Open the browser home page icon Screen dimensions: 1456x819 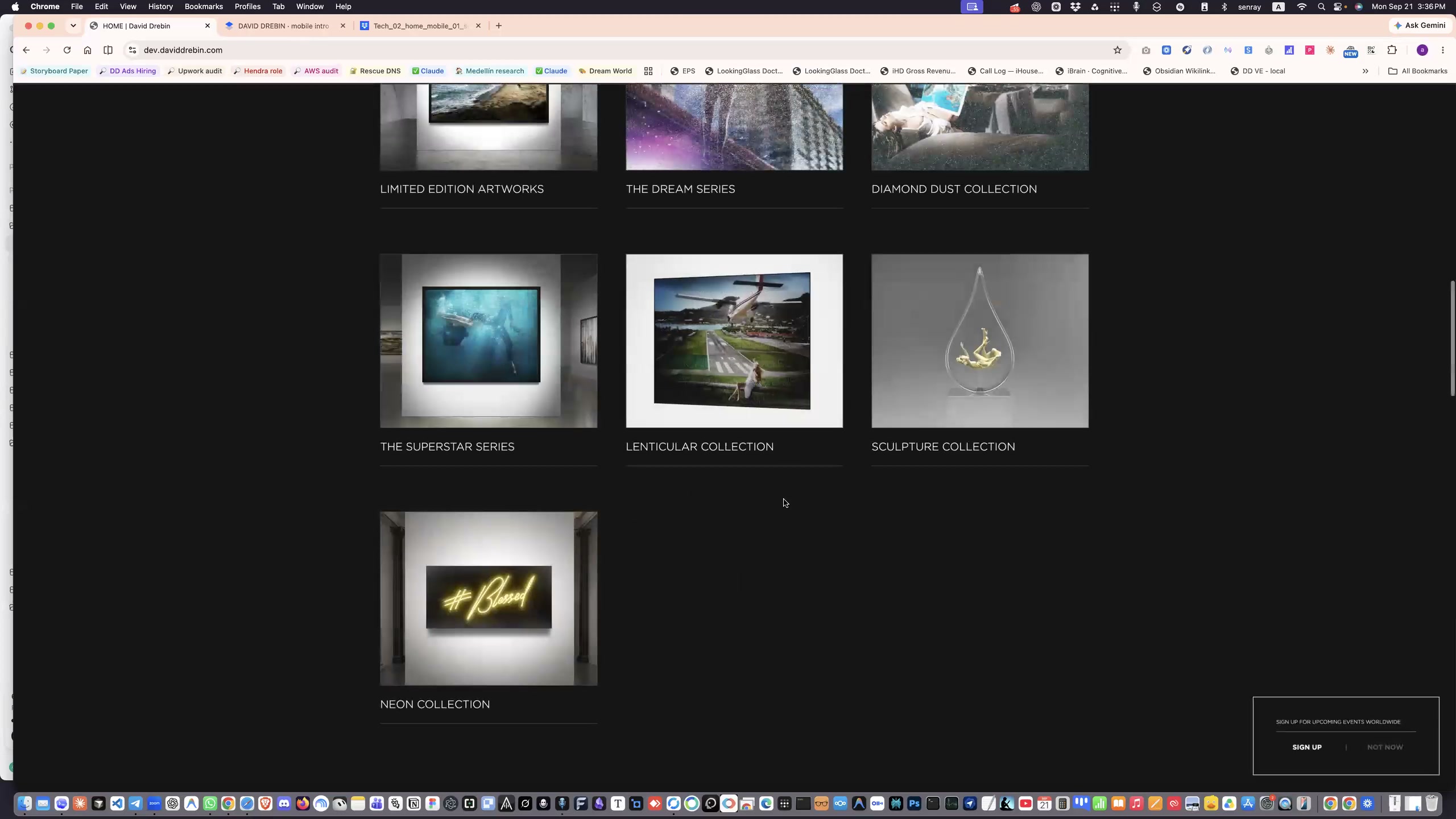(88, 50)
